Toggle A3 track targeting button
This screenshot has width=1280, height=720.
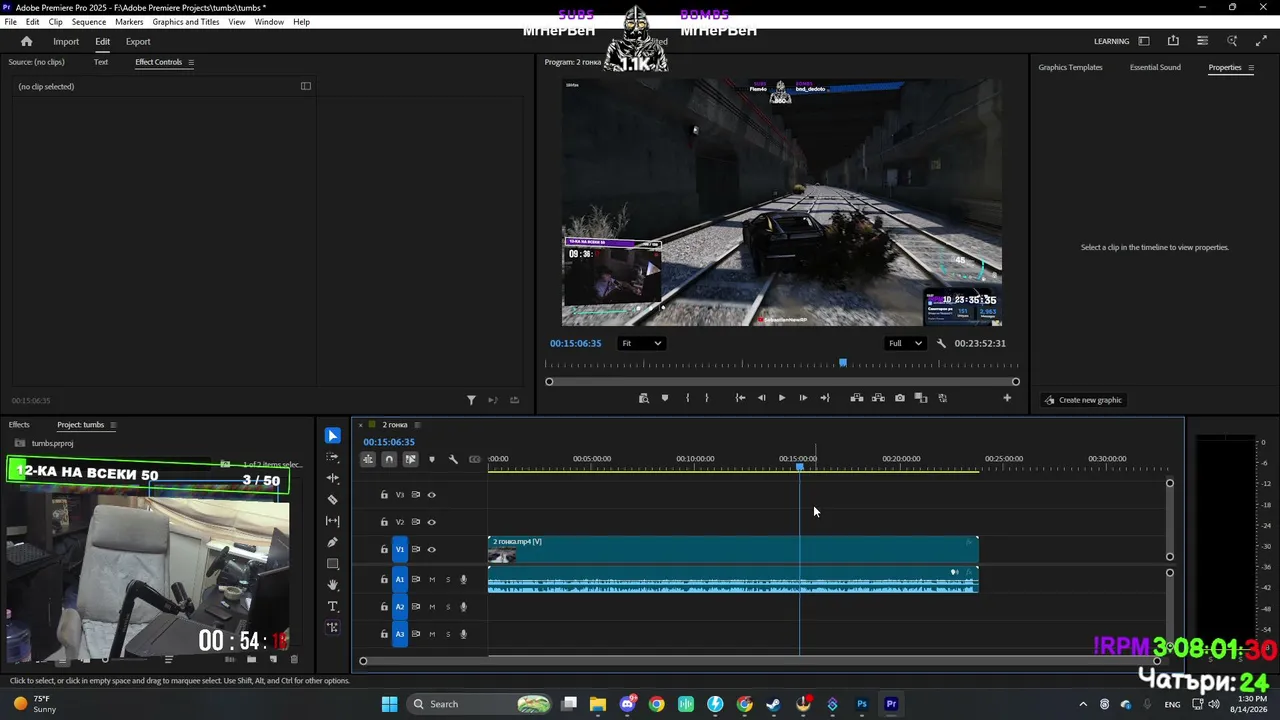click(x=400, y=634)
